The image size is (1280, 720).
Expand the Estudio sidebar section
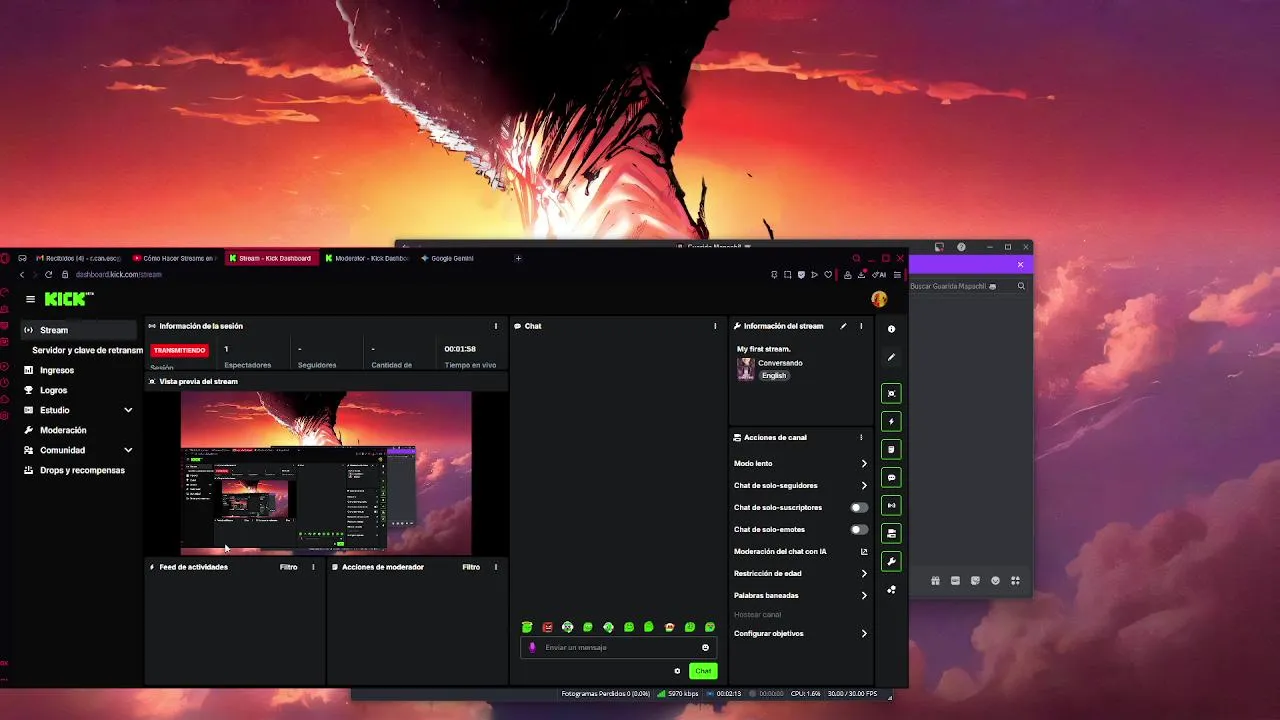[x=128, y=410]
